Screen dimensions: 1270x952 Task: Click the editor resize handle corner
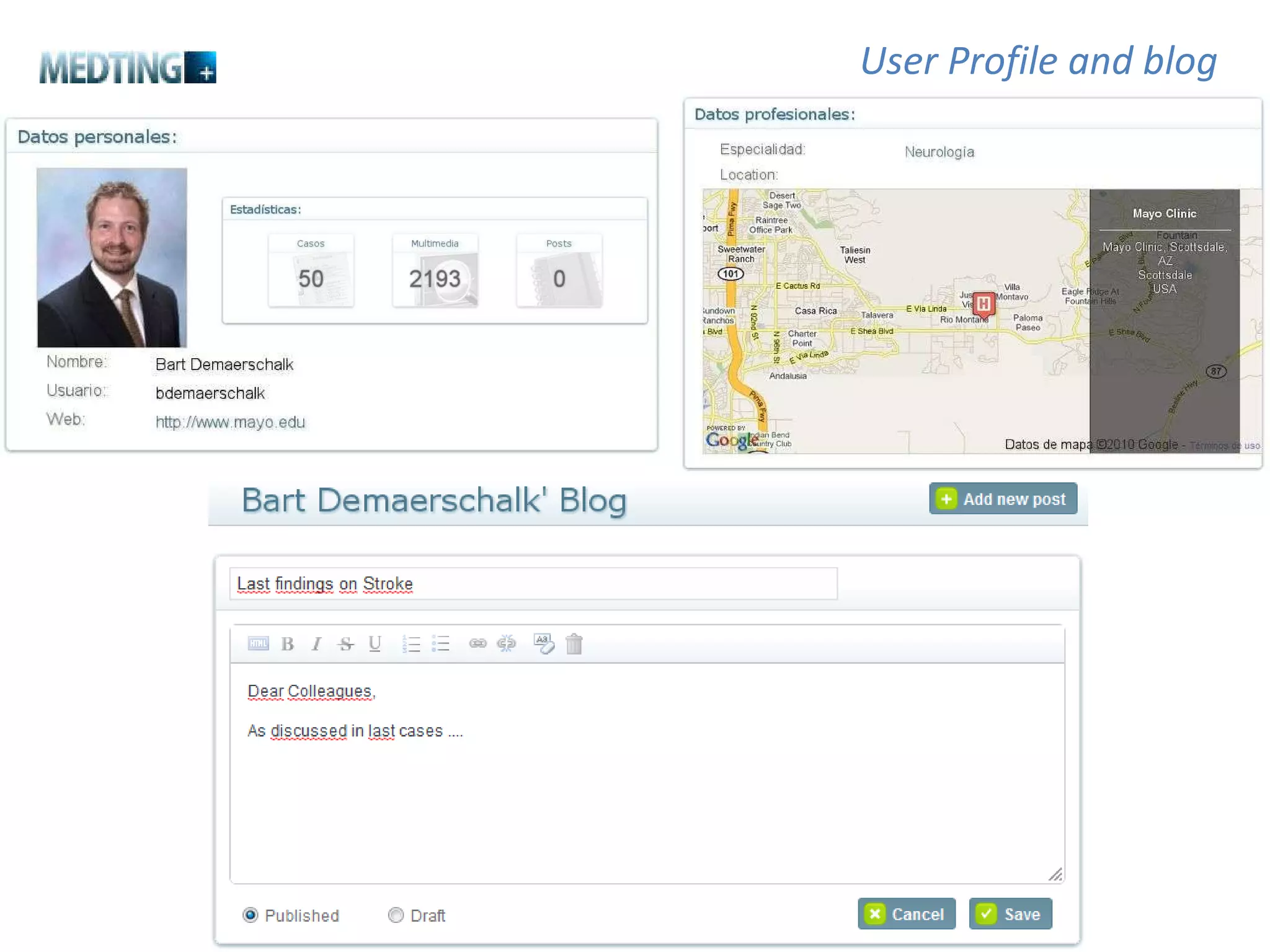pos(1055,874)
